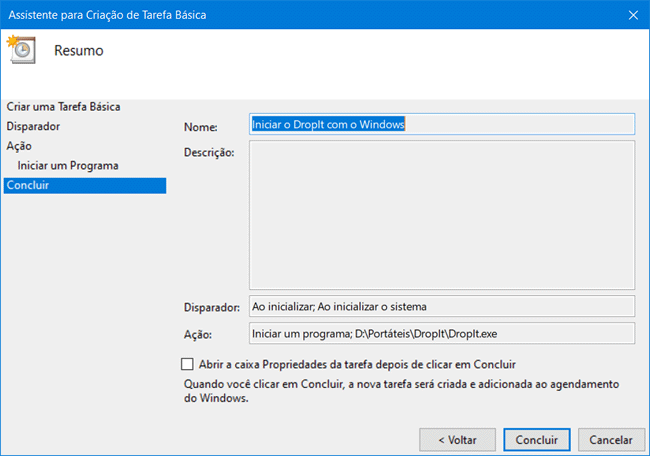Viewport: 650px width, 456px height.
Task: Click into the Nome text field
Action: [441, 124]
